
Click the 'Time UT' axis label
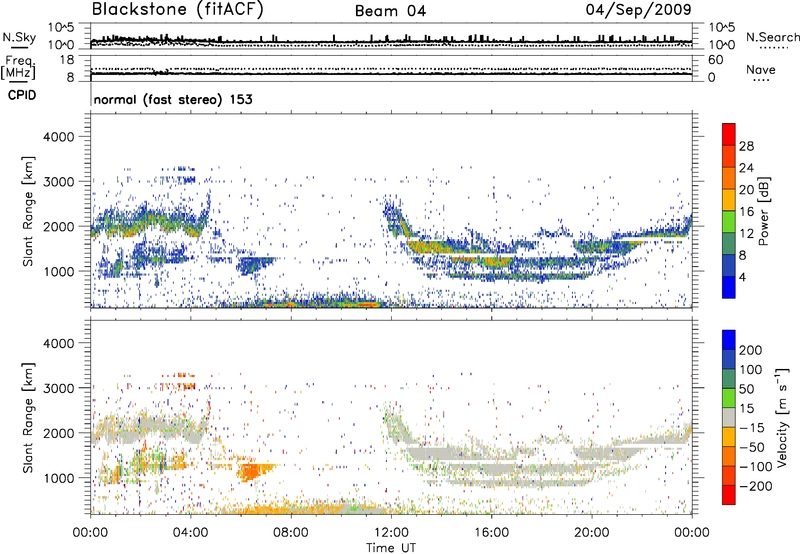(391, 548)
